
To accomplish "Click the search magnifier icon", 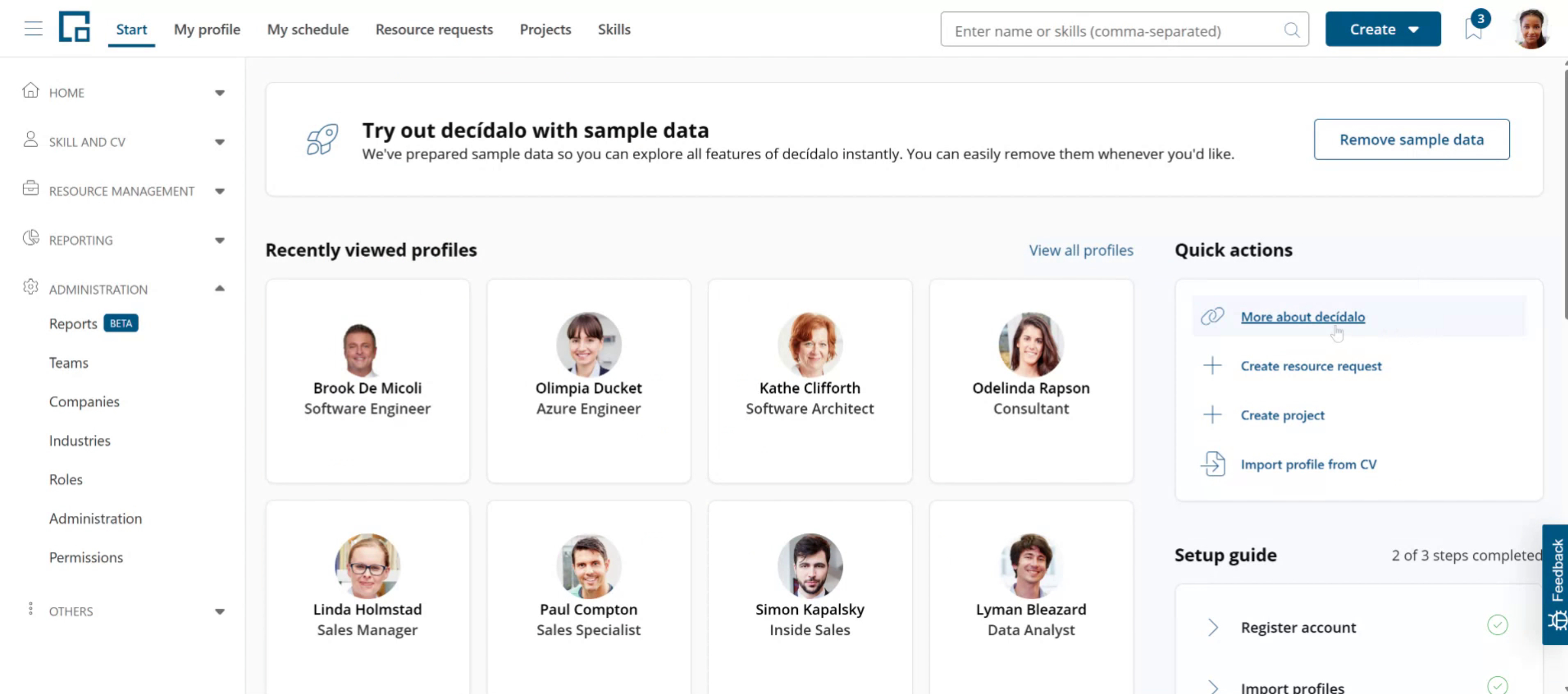I will 1291,30.
